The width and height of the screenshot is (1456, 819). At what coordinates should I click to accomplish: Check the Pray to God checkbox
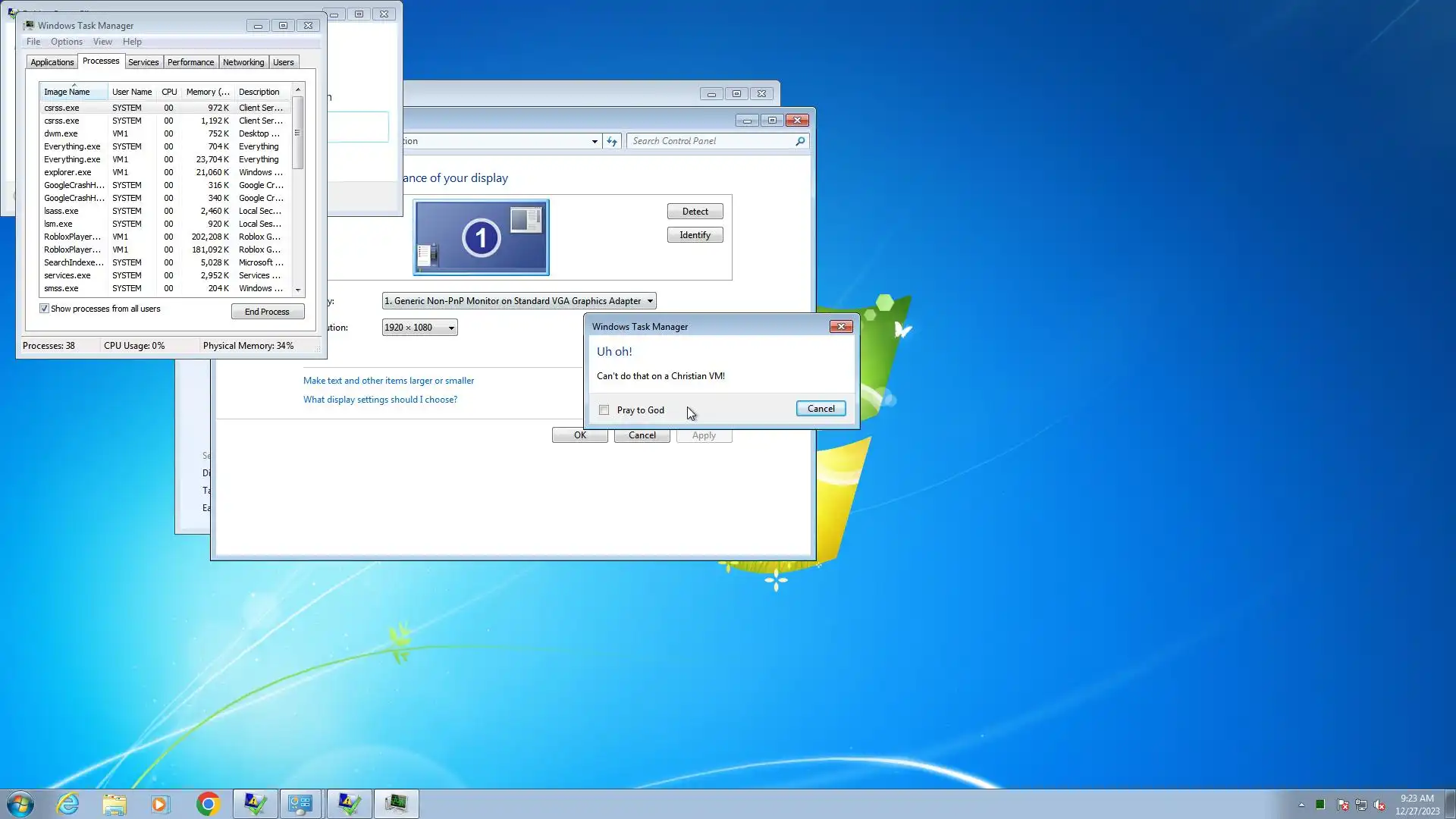(604, 410)
